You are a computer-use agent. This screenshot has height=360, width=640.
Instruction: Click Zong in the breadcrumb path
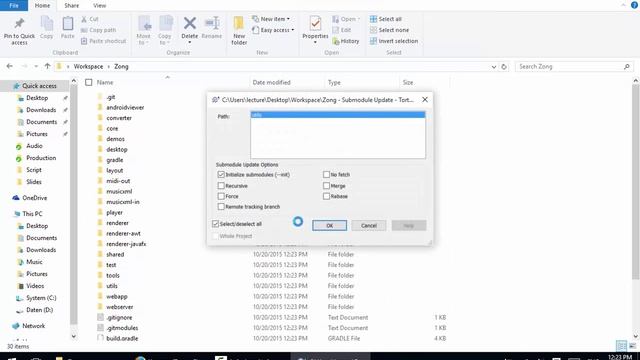121,66
